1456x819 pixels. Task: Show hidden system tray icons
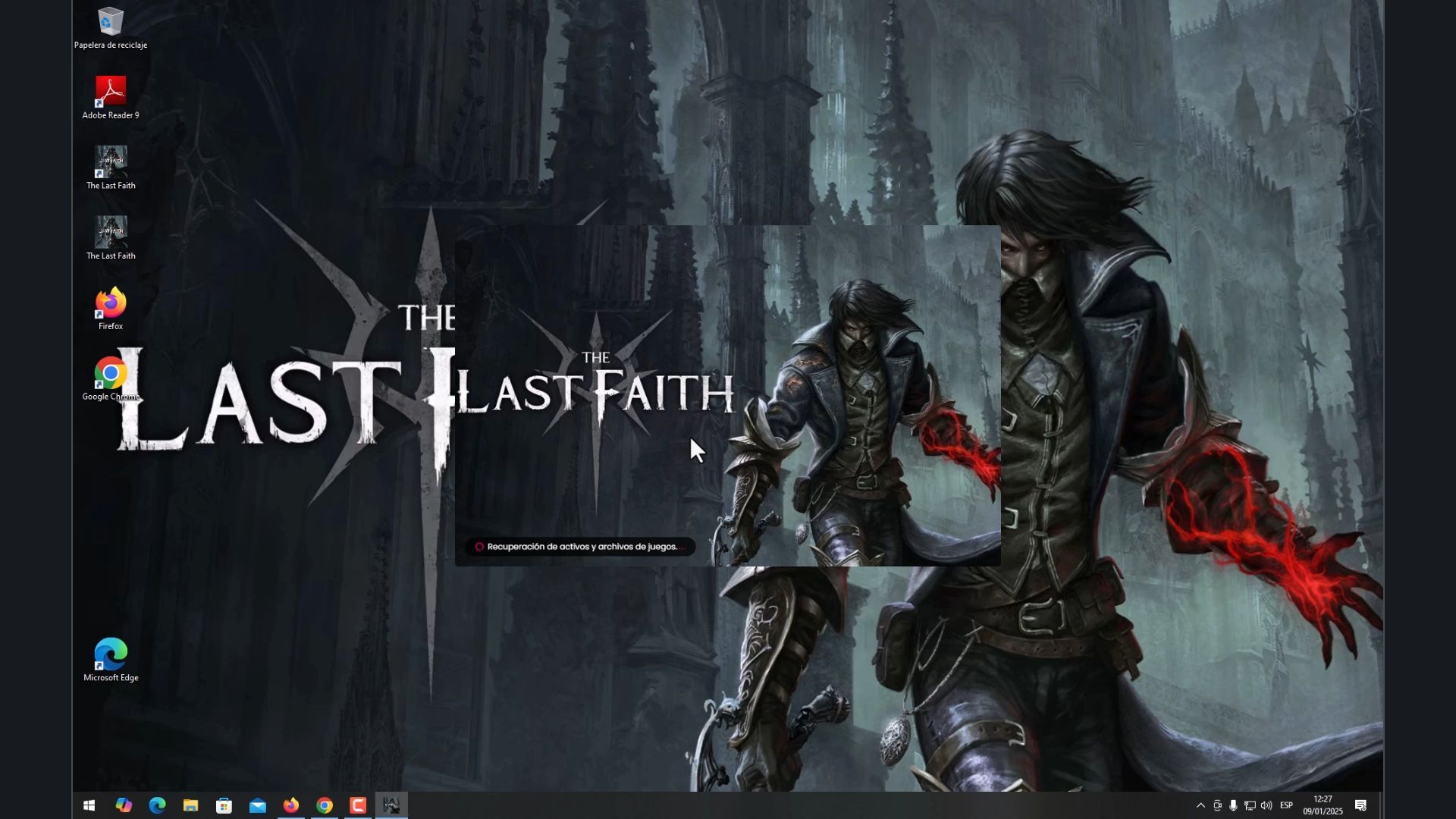[x=1200, y=805]
